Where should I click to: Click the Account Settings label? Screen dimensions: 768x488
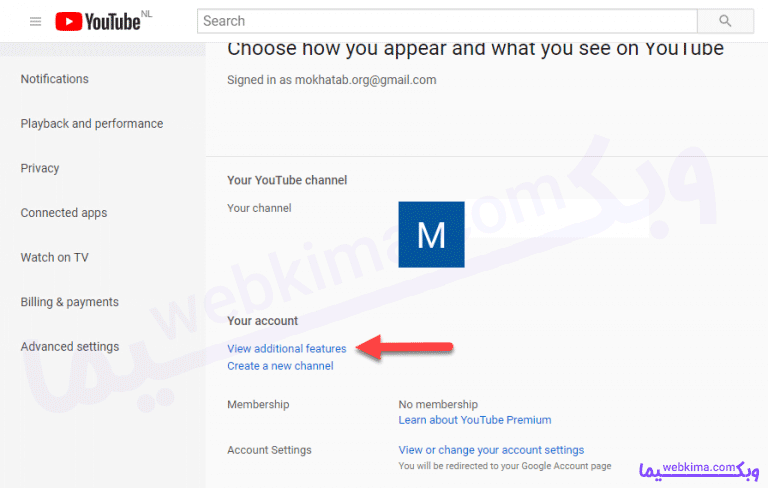269,450
